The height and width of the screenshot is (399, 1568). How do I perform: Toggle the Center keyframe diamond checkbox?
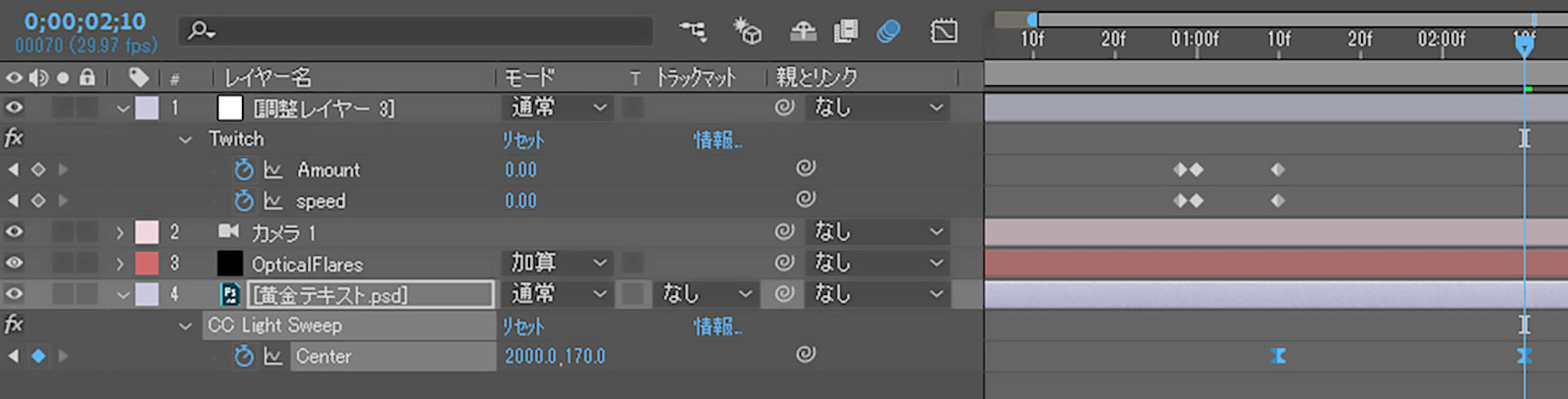coord(38,356)
